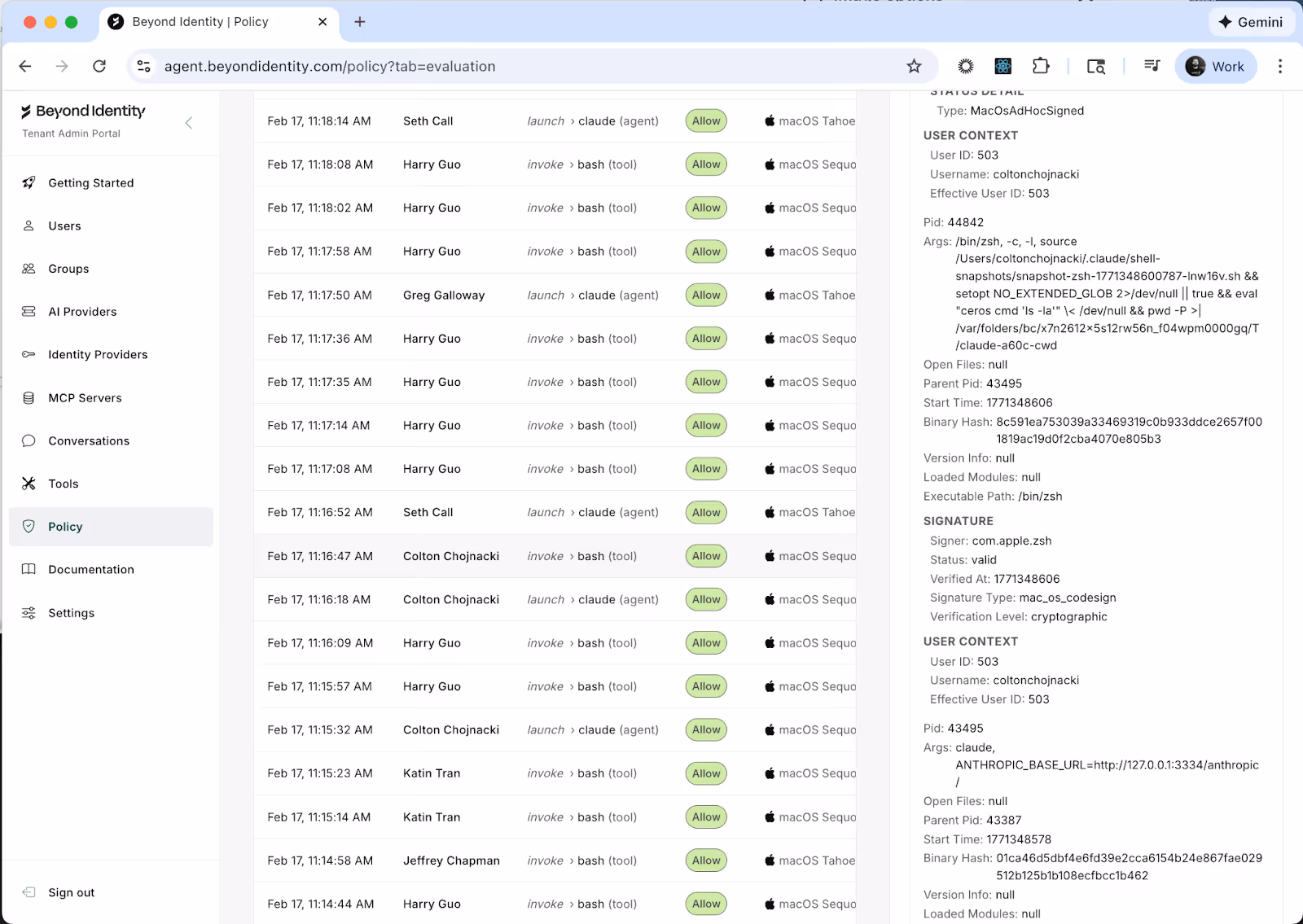View site information icon in address bar
Viewport: 1303px width, 924px height.
(x=144, y=66)
